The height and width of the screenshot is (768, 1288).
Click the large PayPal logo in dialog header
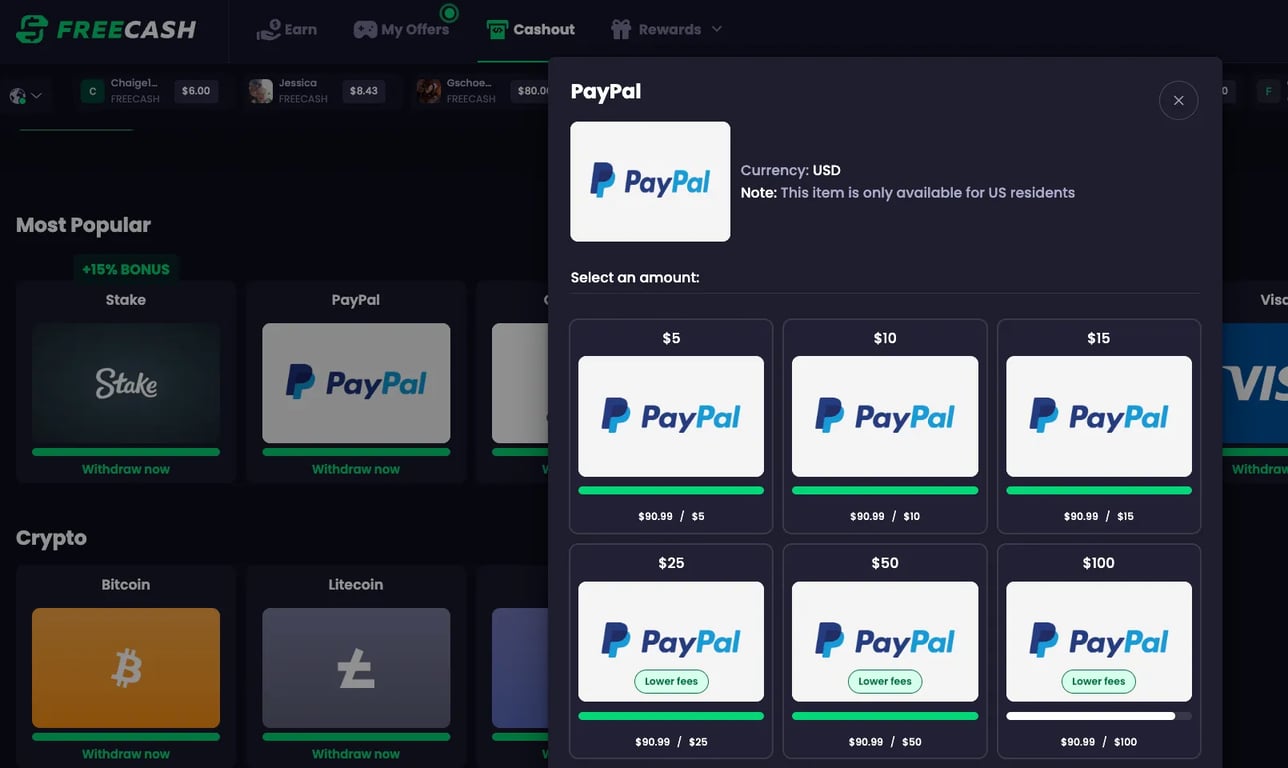[x=650, y=181]
